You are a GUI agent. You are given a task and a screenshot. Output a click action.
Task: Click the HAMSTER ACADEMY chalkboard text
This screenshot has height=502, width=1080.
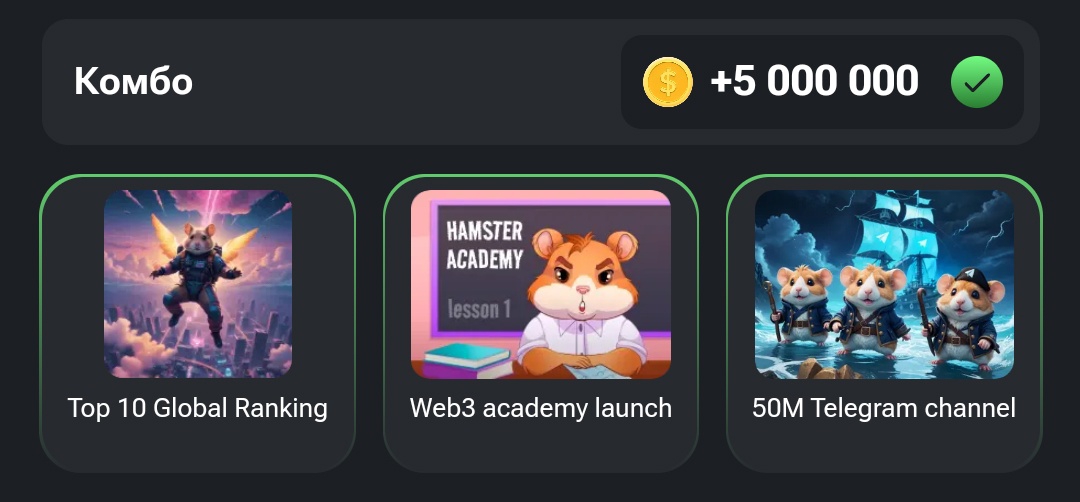484,245
